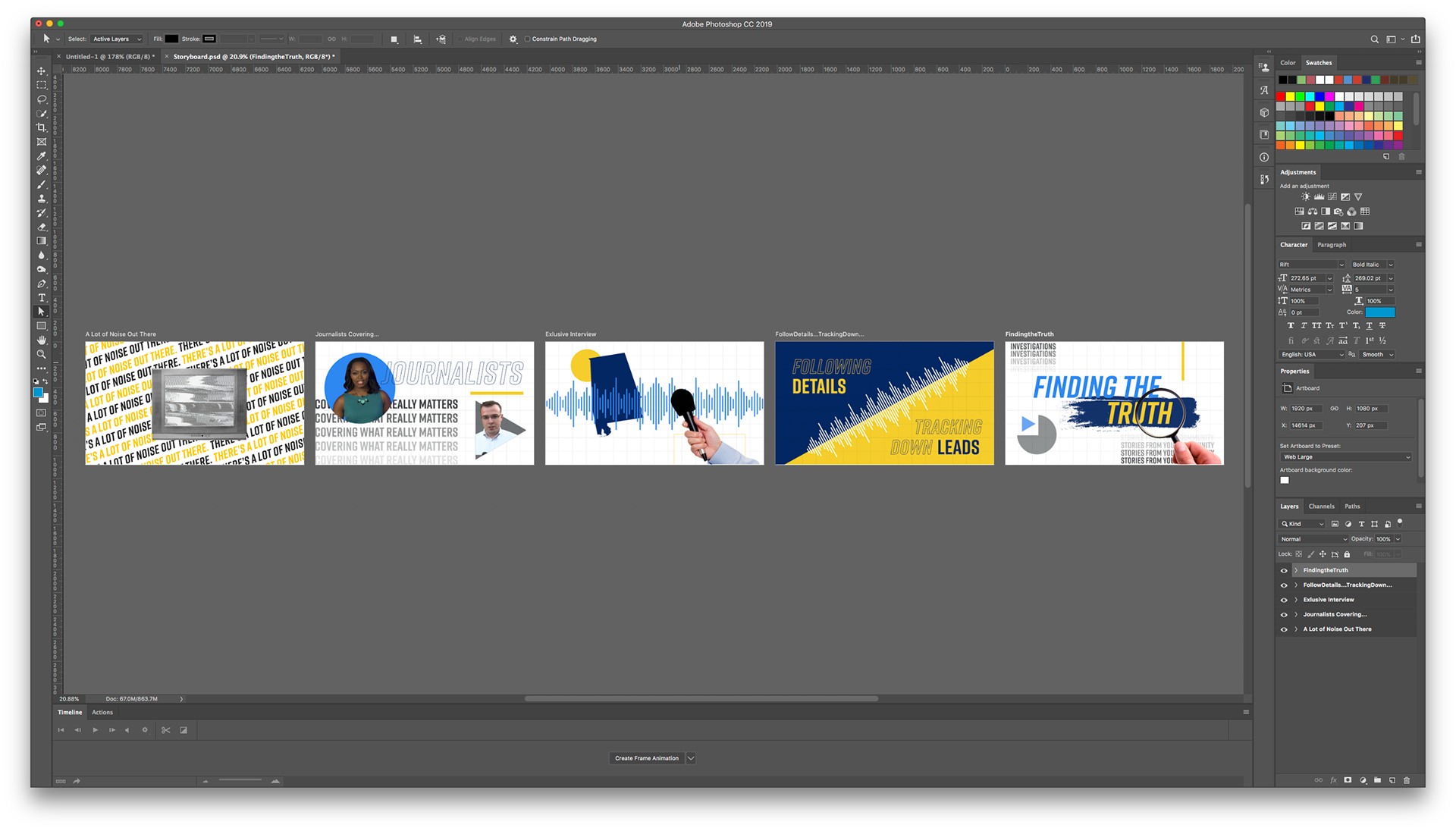The height and width of the screenshot is (831, 1456).
Task: Select the Eyedropper tool
Action: [42, 155]
